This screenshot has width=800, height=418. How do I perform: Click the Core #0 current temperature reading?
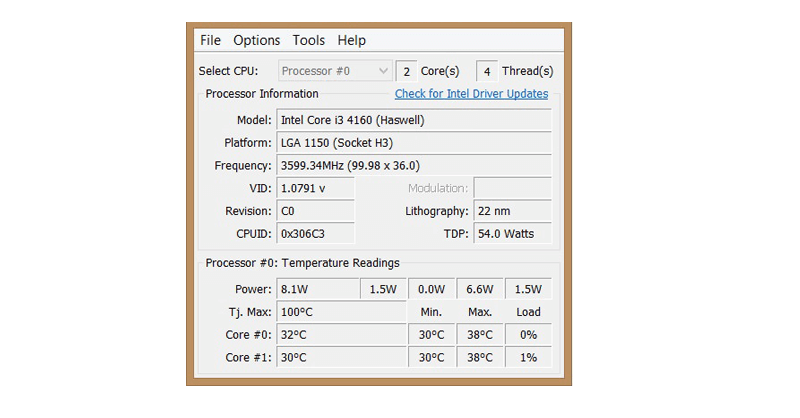[340, 335]
